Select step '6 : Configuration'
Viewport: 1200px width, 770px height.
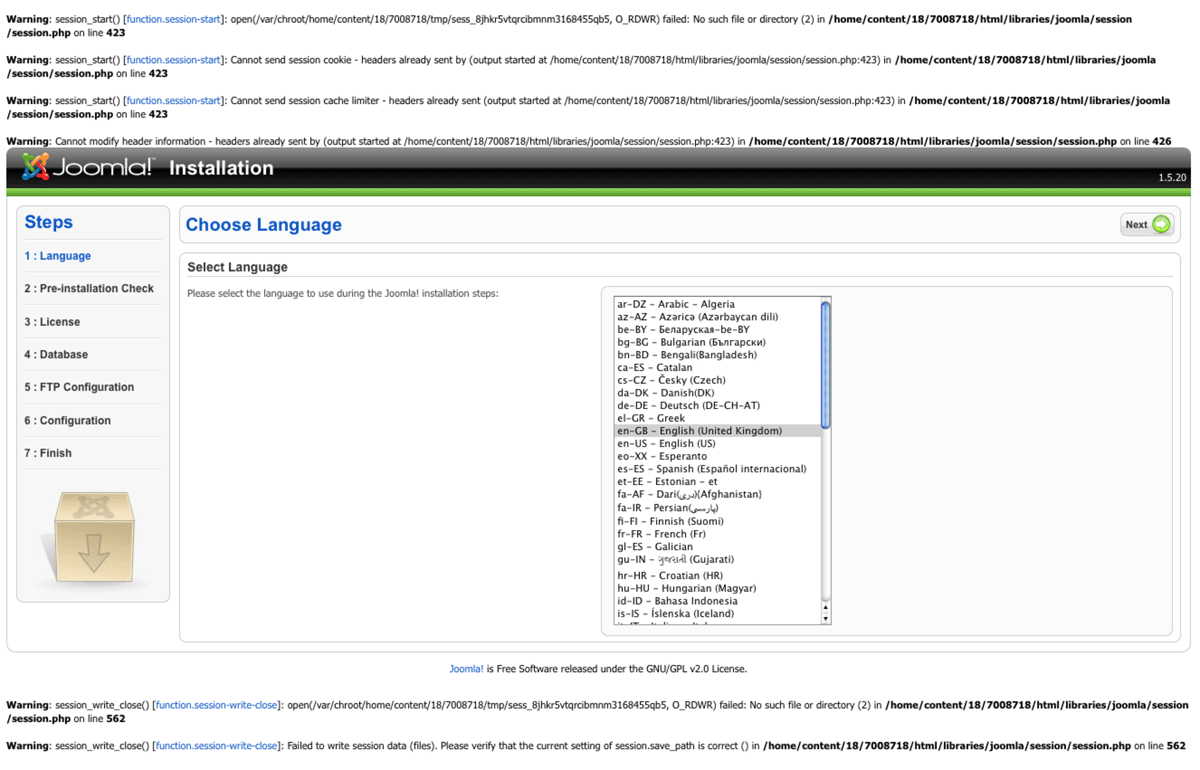click(x=68, y=421)
